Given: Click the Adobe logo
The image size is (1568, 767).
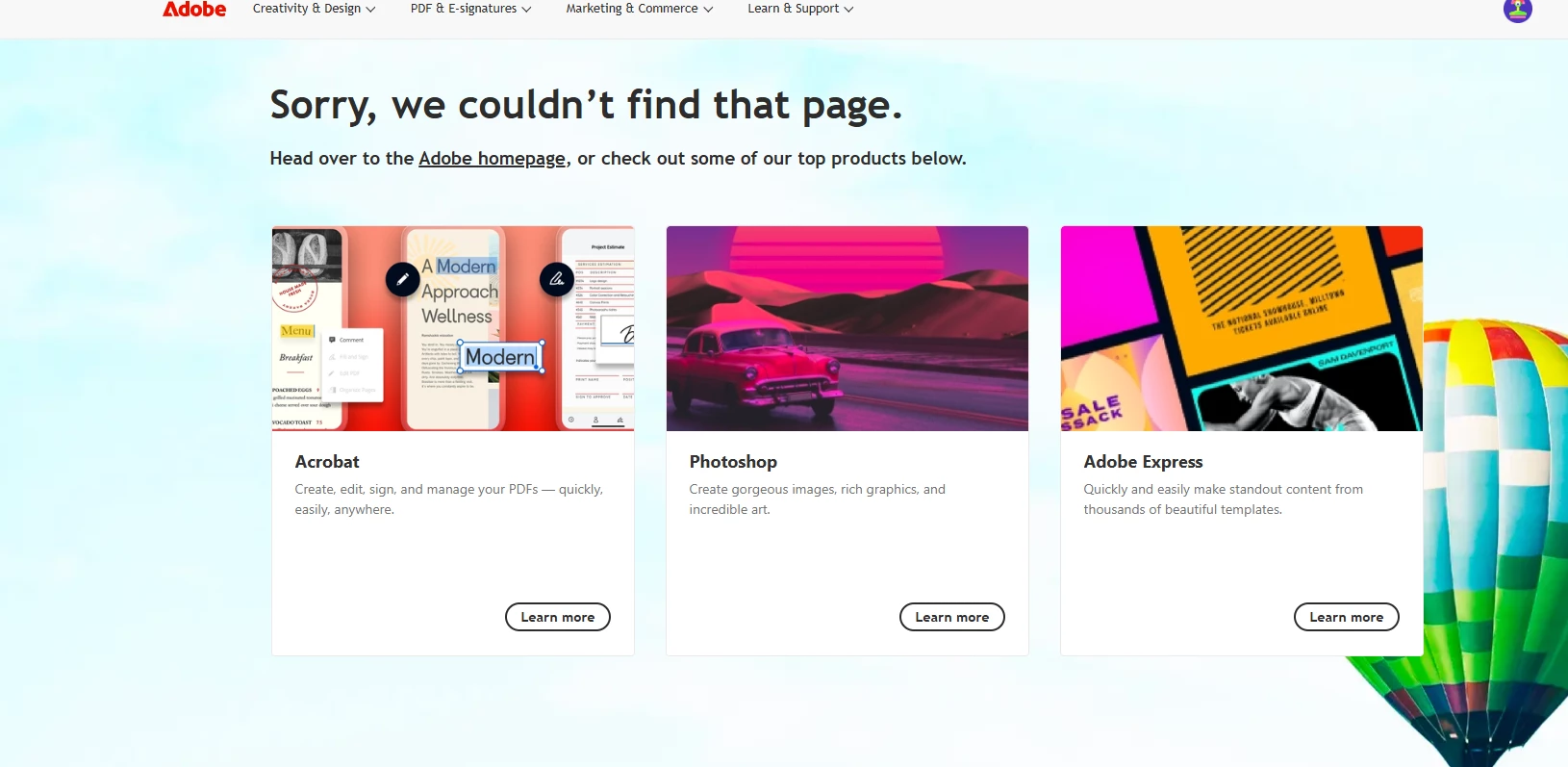Looking at the screenshot, I should tap(194, 10).
